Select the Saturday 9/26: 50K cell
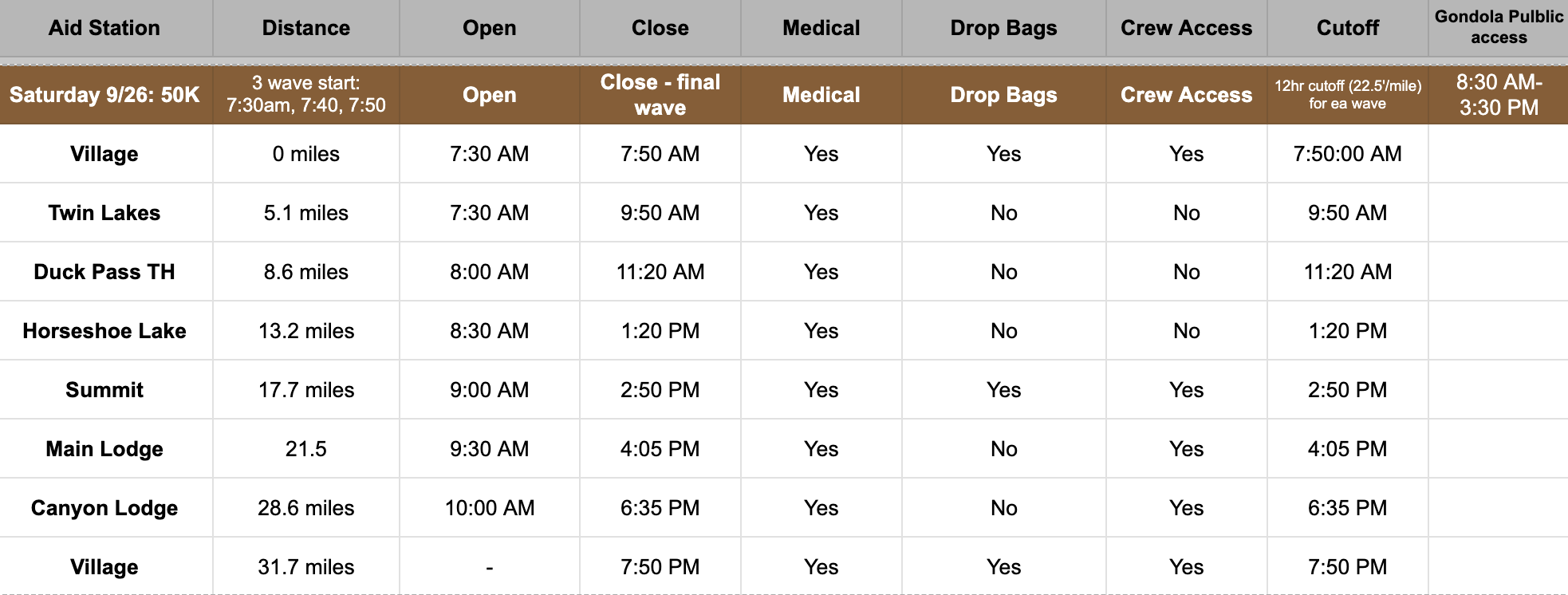This screenshot has width=1568, height=595. [104, 95]
